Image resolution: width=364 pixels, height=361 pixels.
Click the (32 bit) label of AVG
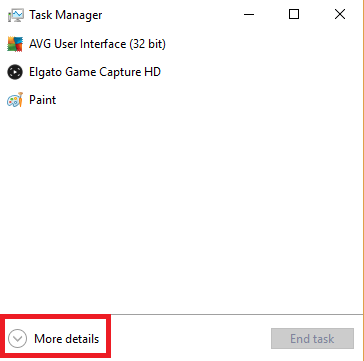click(x=147, y=44)
